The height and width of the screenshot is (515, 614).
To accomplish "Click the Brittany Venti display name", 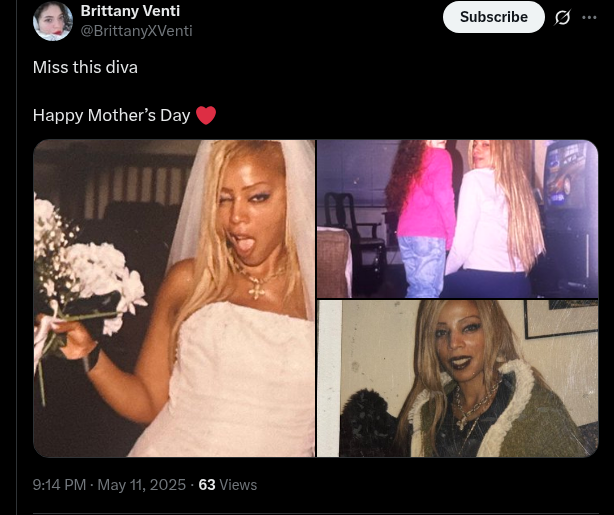I will pos(130,11).
